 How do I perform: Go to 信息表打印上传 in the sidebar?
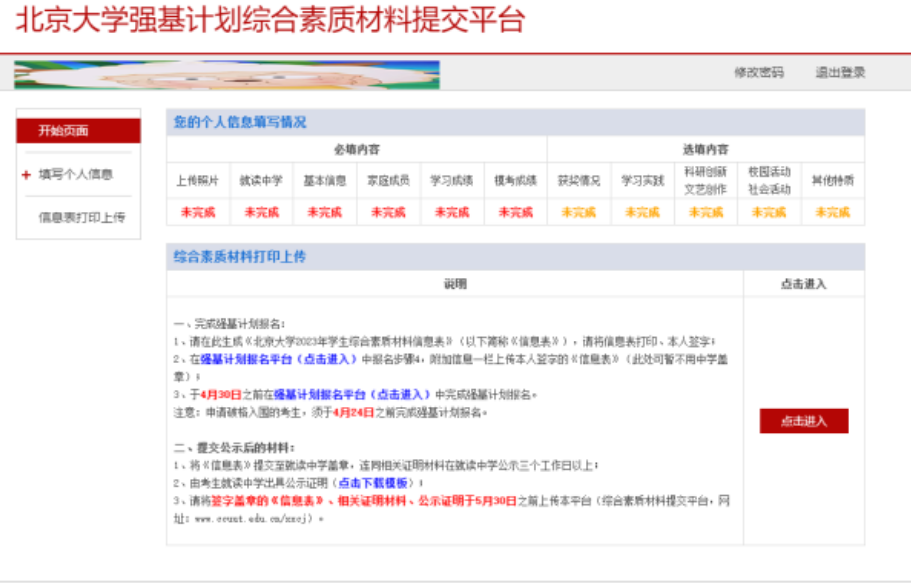82,217
